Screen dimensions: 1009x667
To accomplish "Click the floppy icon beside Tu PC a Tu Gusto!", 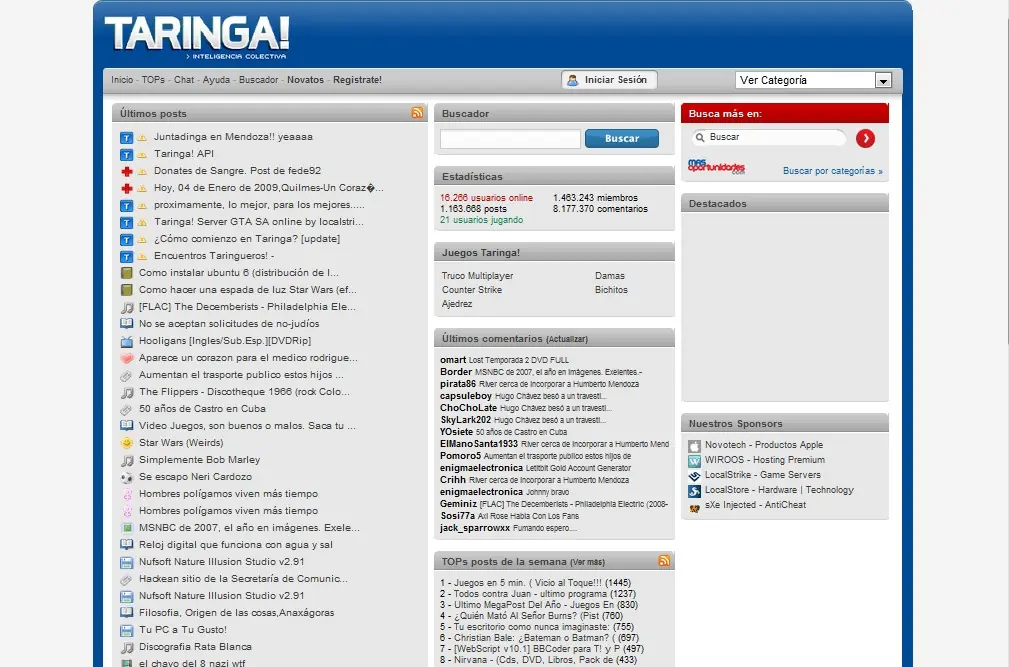I will tap(127, 630).
